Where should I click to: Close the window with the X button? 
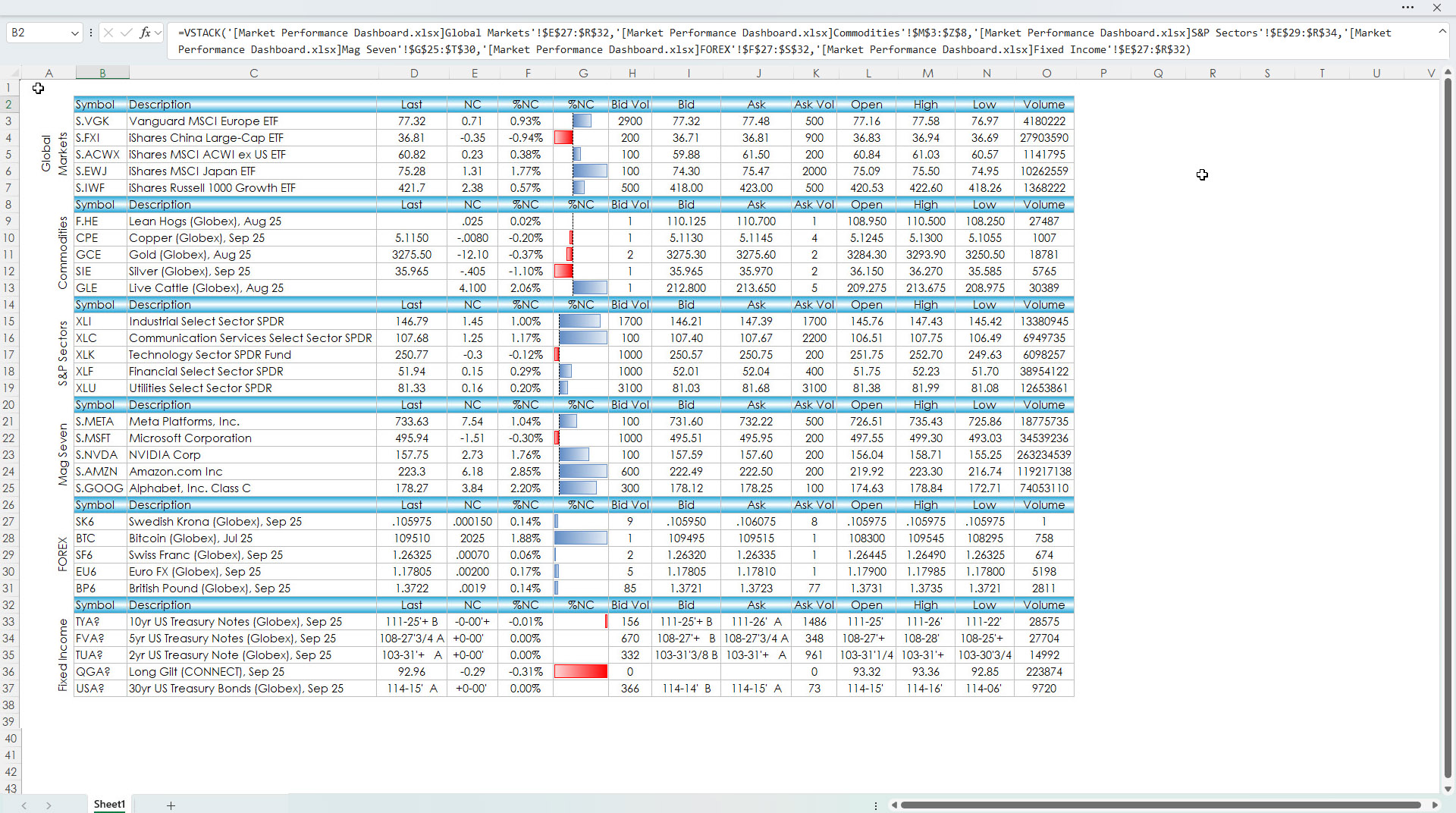(1436, 8)
